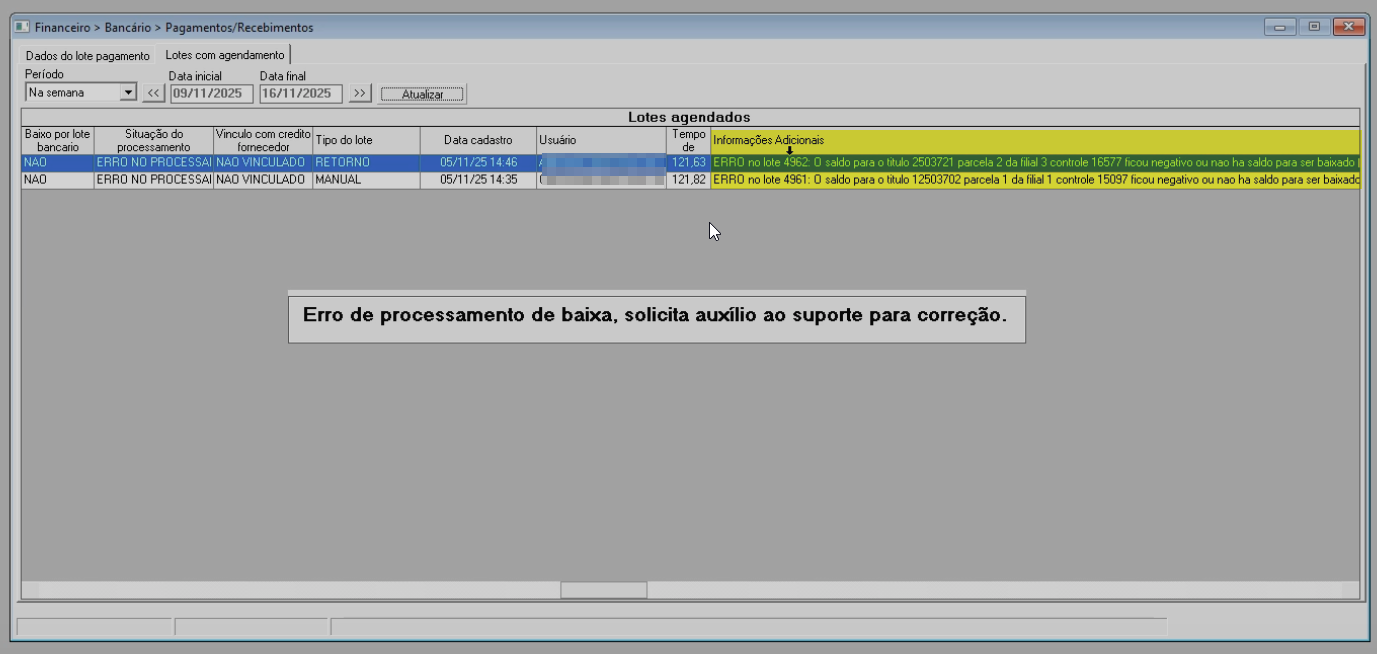
Task: Click Informações Adicionais column header
Action: click(1035, 140)
